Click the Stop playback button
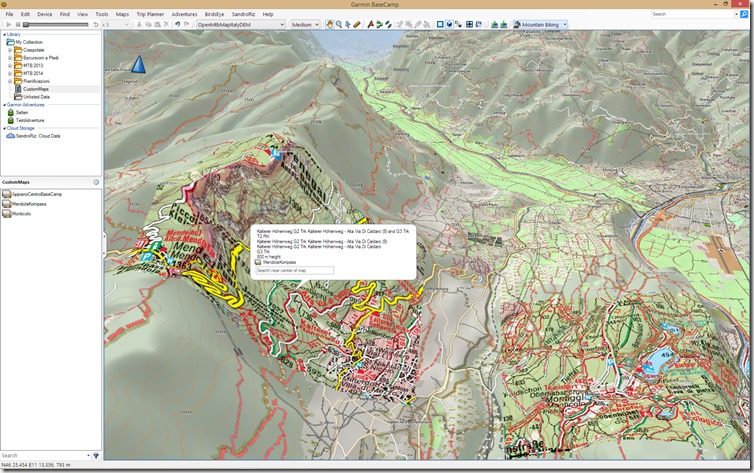The height and width of the screenshot is (473, 754). (18, 24)
